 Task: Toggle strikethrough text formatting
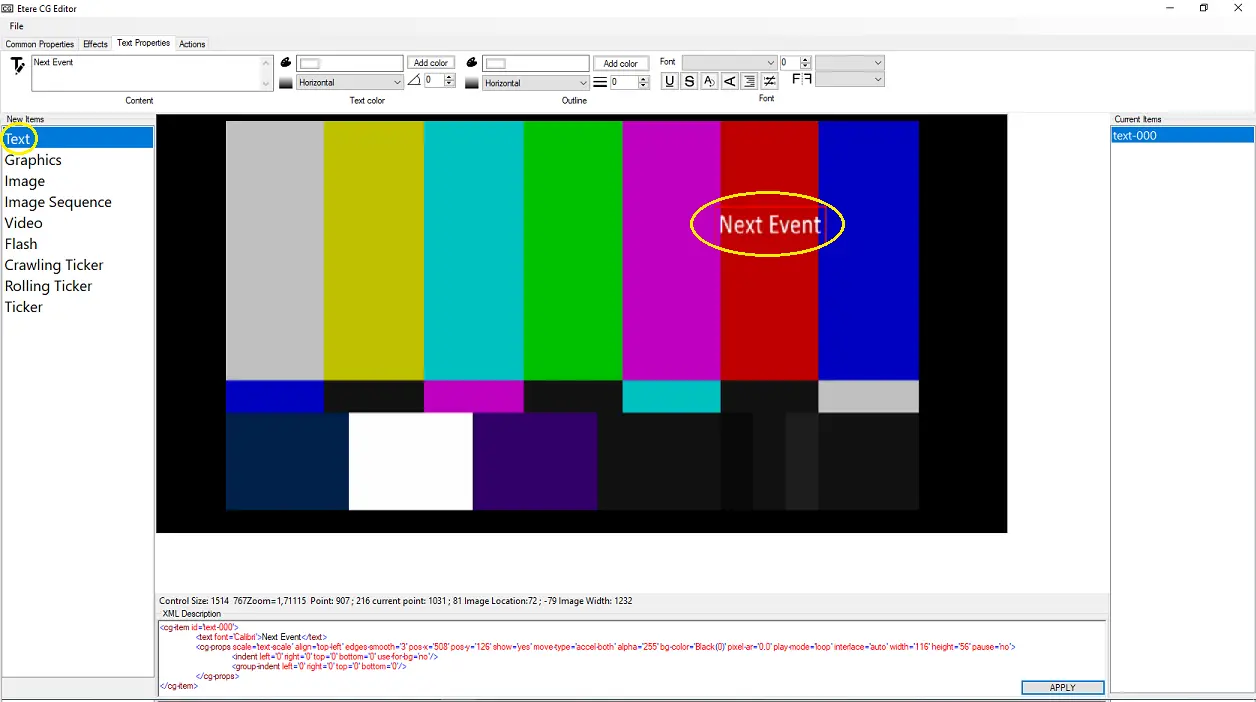689,82
